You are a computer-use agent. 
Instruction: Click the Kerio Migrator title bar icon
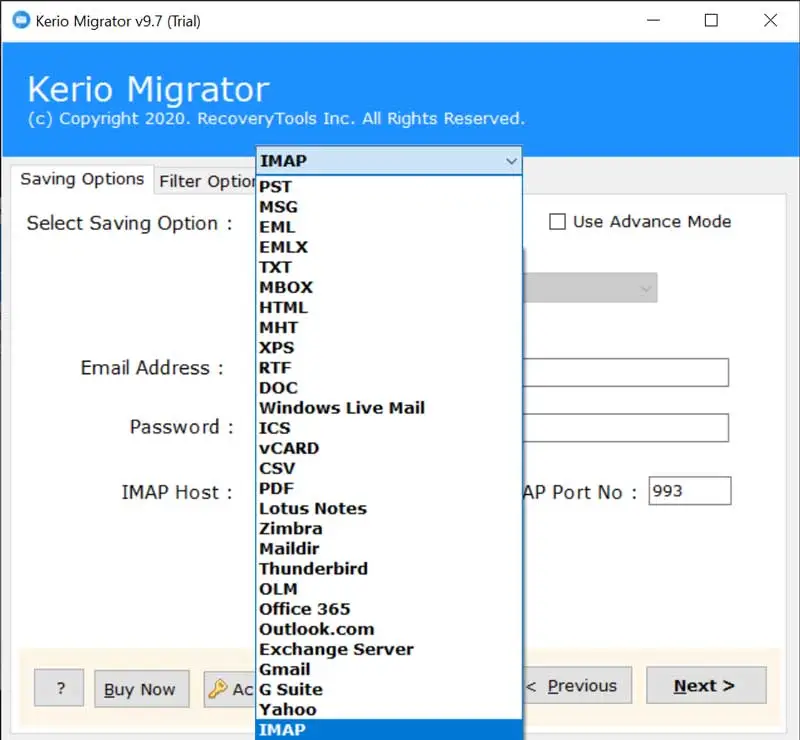(x=19, y=21)
